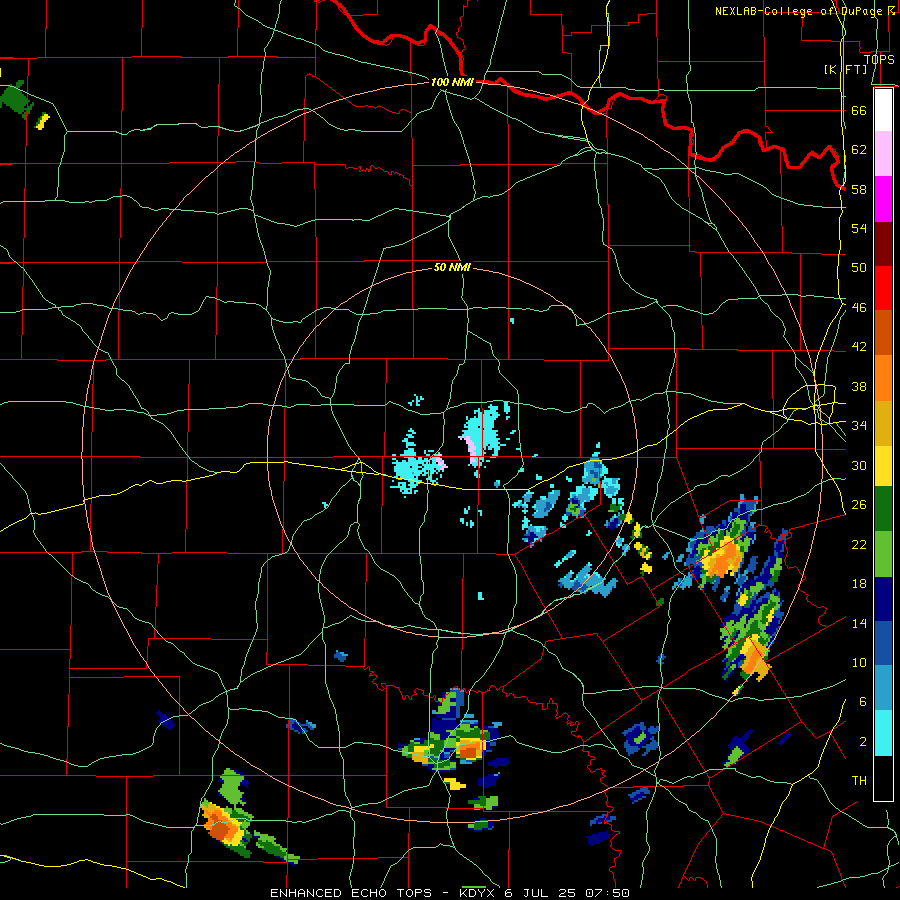Select the light blue legend swatch
The width and height of the screenshot is (900, 900).
[x=883, y=688]
